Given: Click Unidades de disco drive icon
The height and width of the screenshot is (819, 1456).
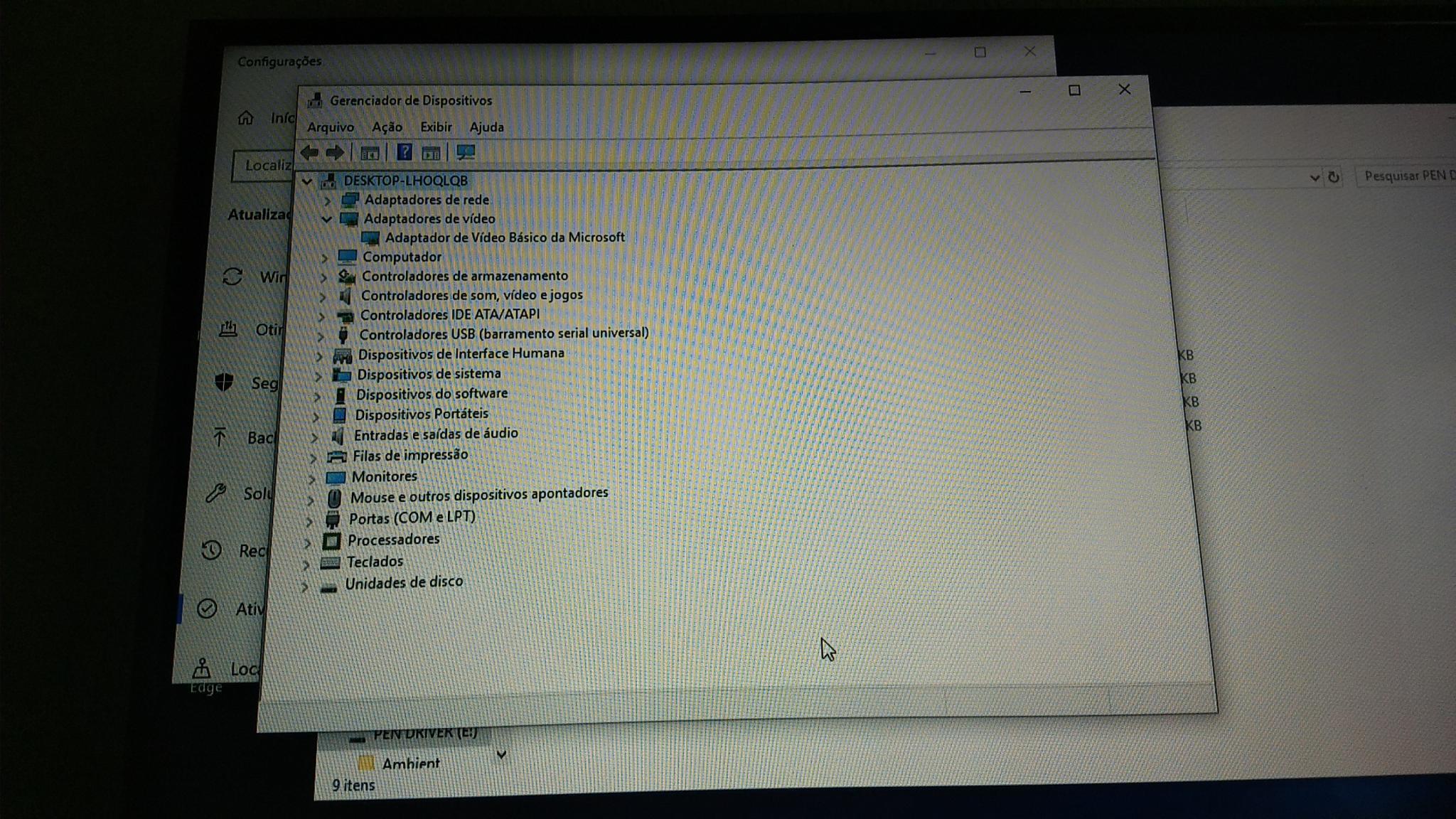Looking at the screenshot, I should coord(328,588).
